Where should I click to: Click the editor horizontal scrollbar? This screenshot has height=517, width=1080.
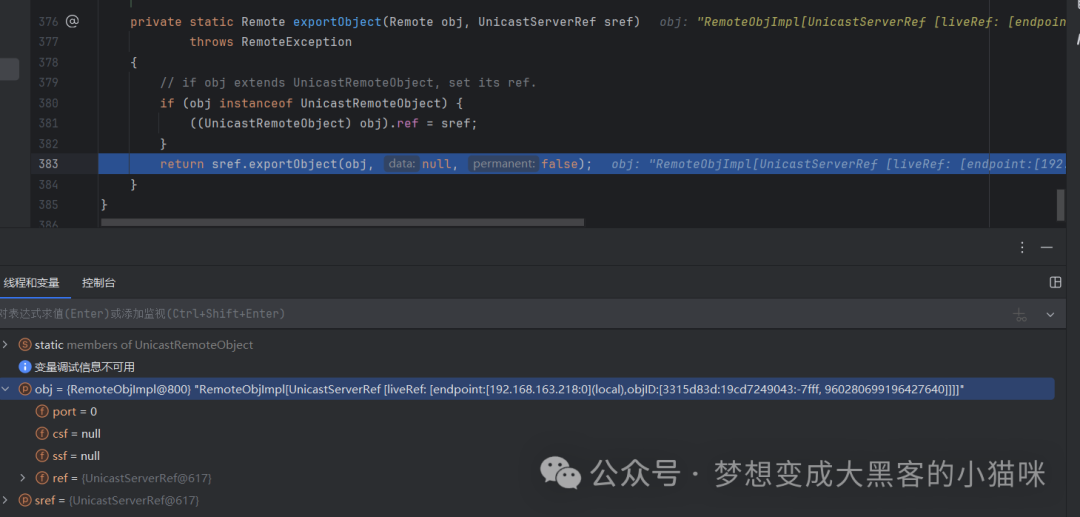tap(342, 222)
